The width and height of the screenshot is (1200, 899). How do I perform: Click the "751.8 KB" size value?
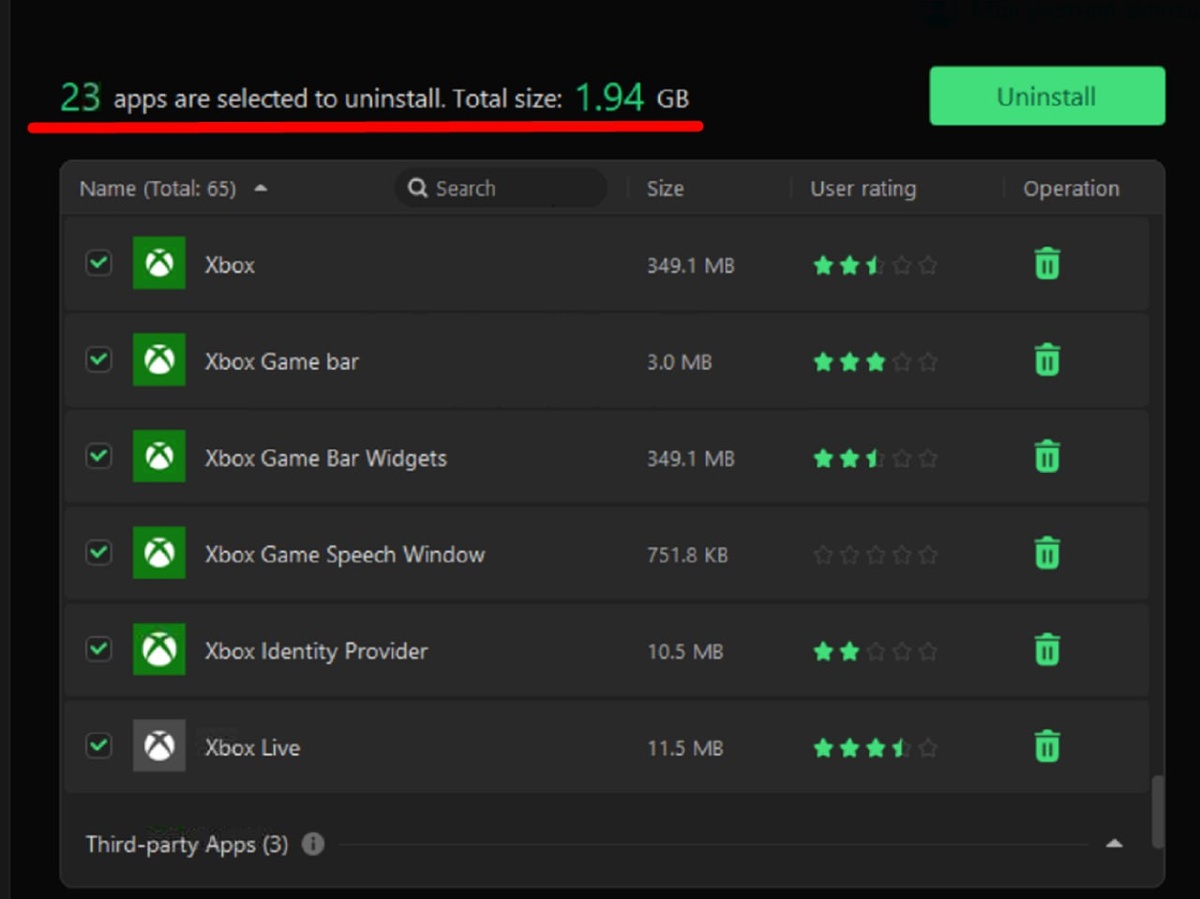coord(687,555)
